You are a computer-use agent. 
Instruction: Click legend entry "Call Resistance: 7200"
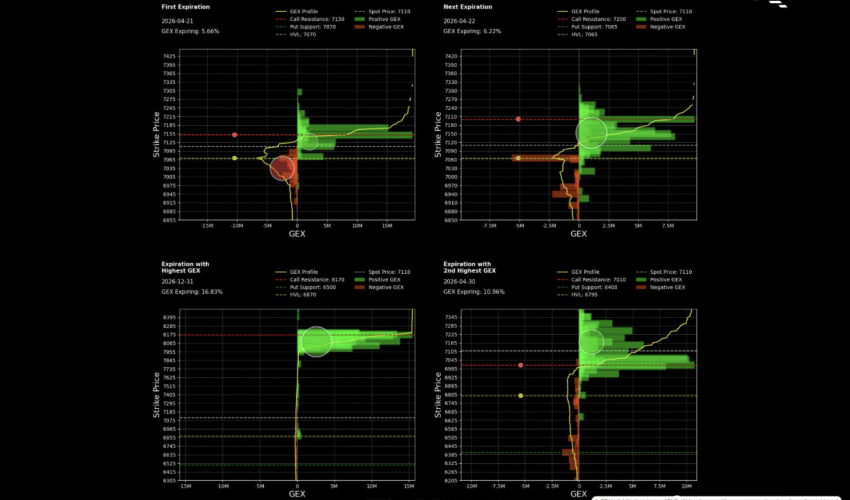coord(591,19)
